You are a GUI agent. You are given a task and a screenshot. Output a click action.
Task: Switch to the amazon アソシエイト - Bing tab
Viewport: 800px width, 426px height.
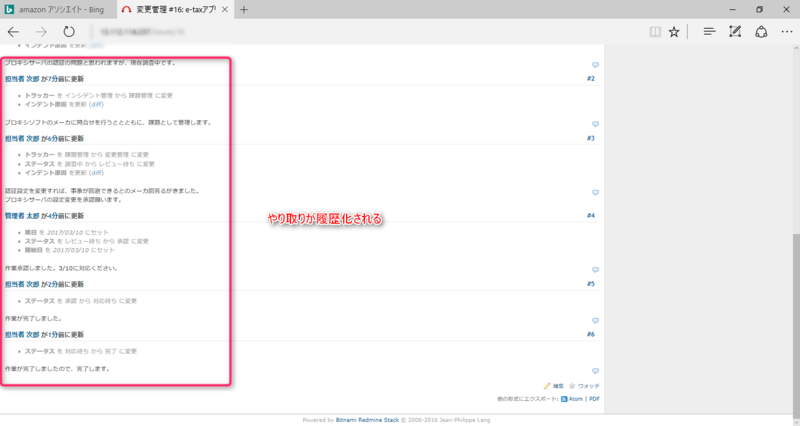pyautogui.click(x=58, y=9)
